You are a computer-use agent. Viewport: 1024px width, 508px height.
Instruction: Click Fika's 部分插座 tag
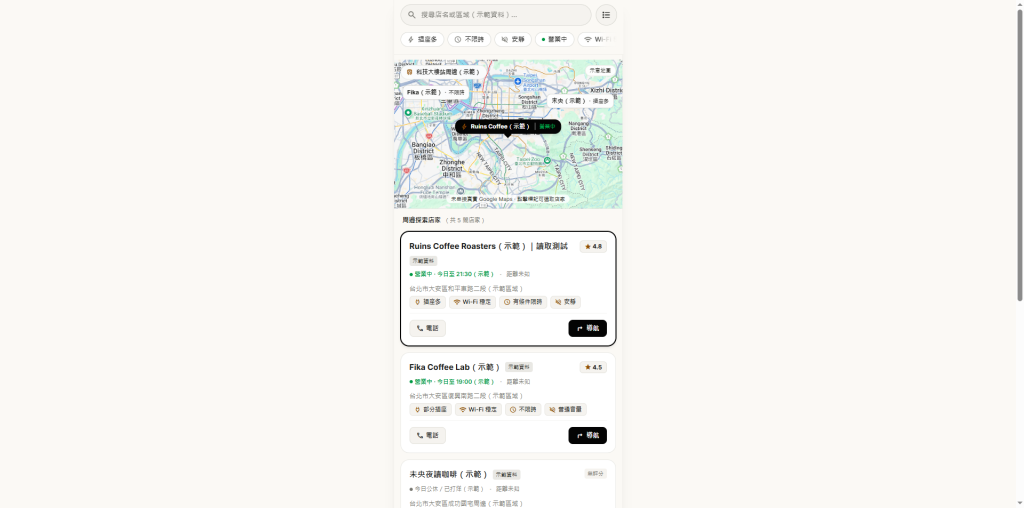point(430,409)
